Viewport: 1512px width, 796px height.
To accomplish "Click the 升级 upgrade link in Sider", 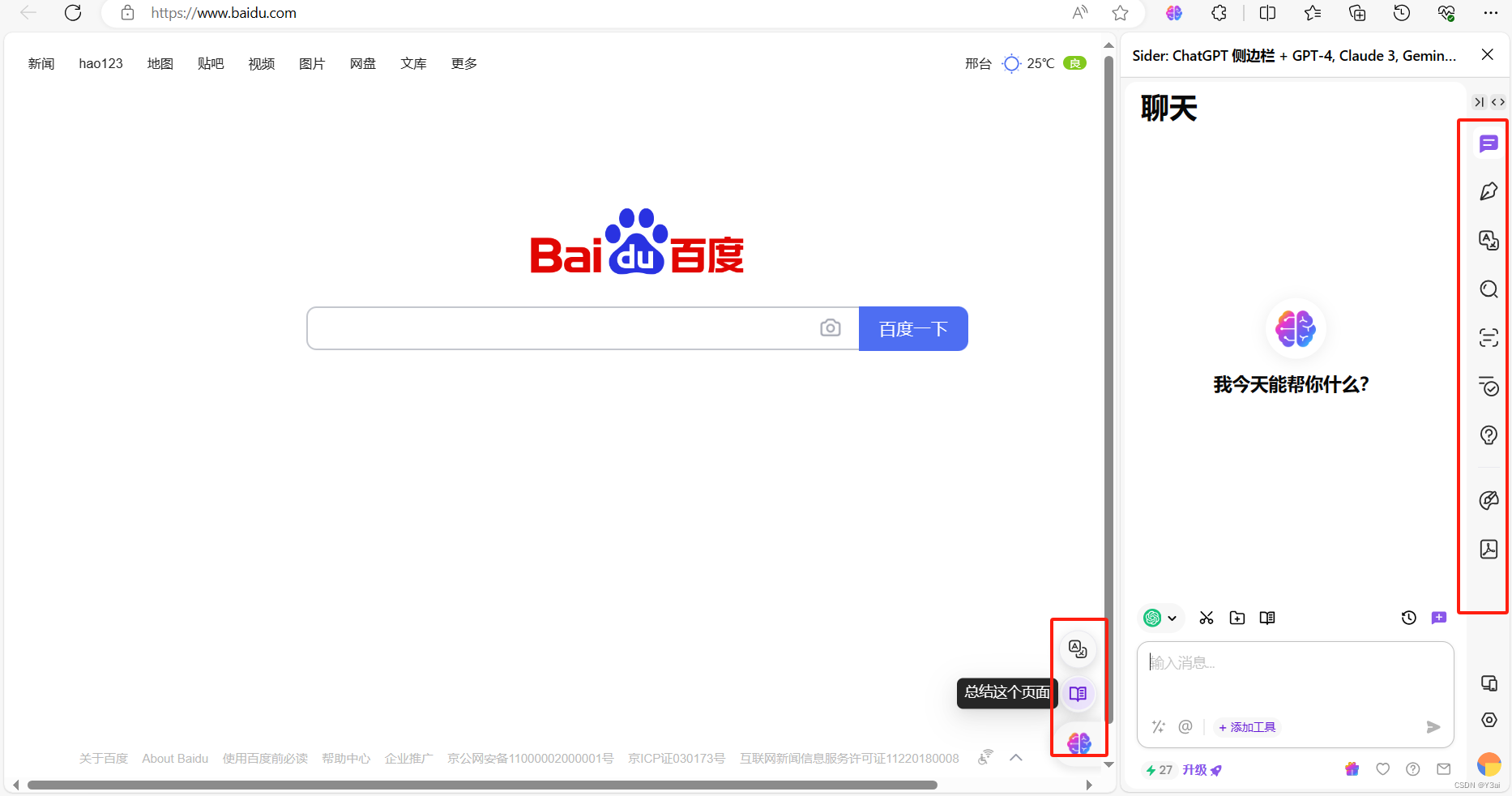I will [x=1202, y=770].
